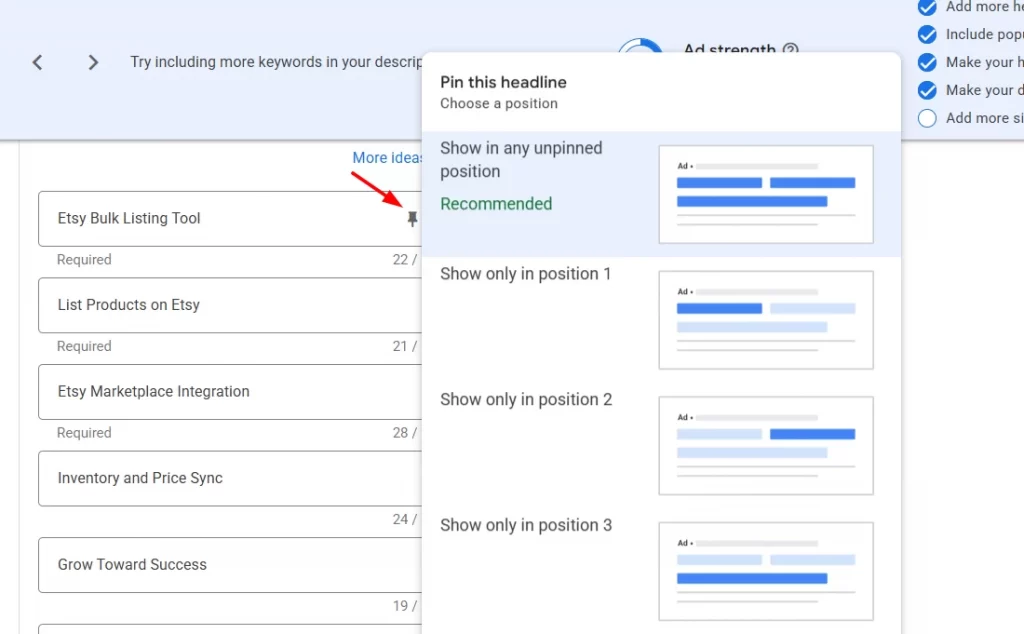
Task: Click the checkmark beside 'Include popular' suggestion
Action: point(927,34)
